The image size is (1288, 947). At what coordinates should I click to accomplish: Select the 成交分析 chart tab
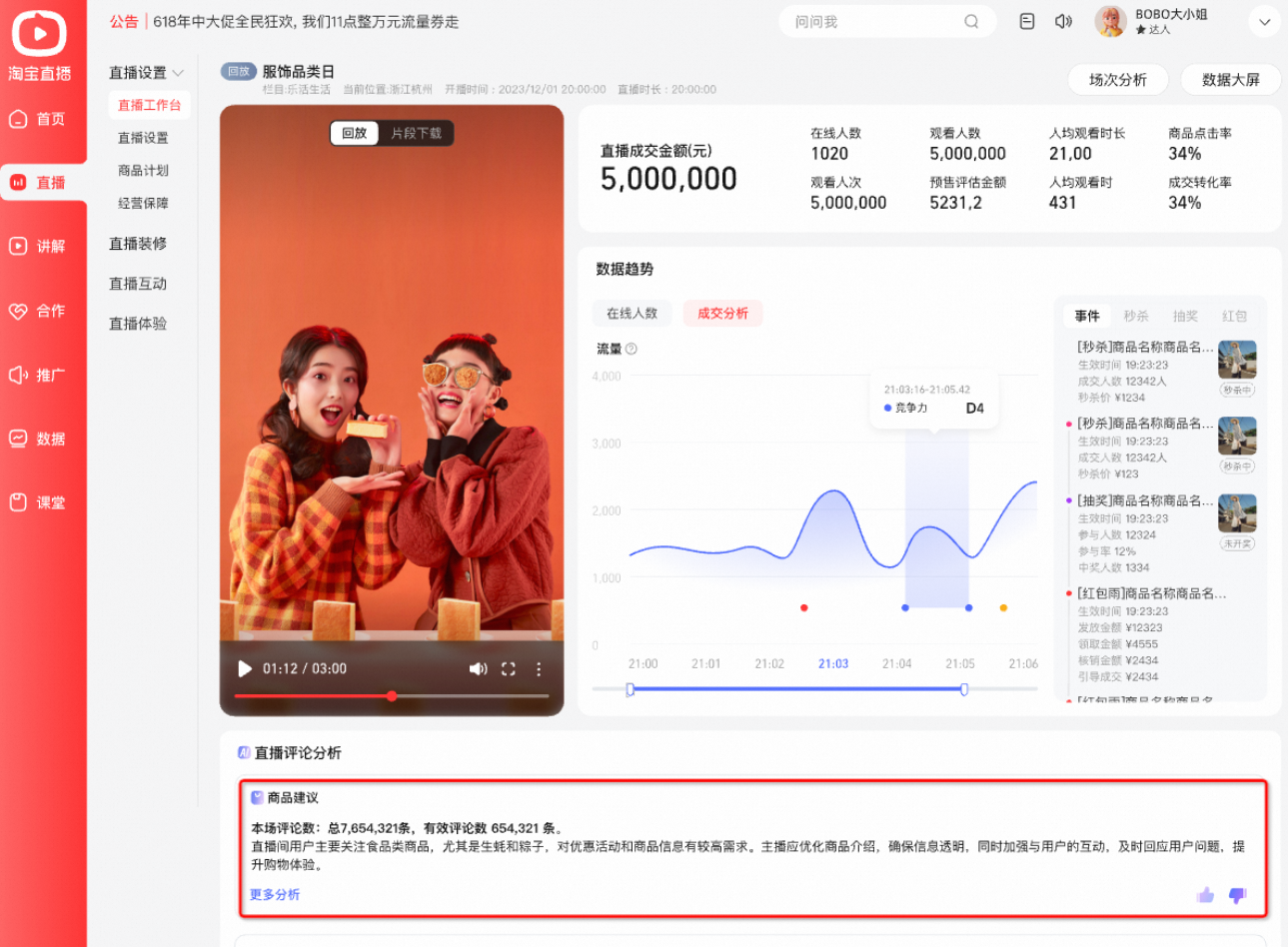click(722, 313)
